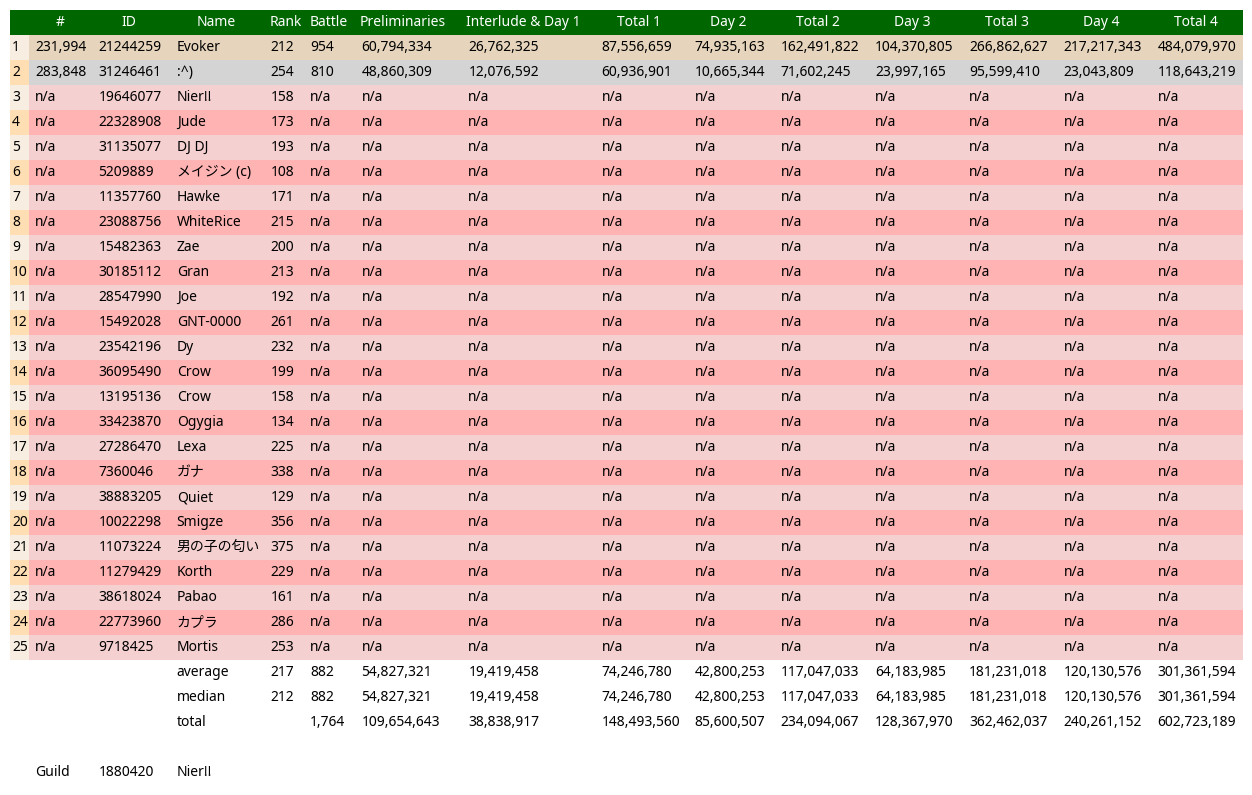The image size is (1252, 795).
Task: Click the name cell カプラ
Action: [x=196, y=621]
